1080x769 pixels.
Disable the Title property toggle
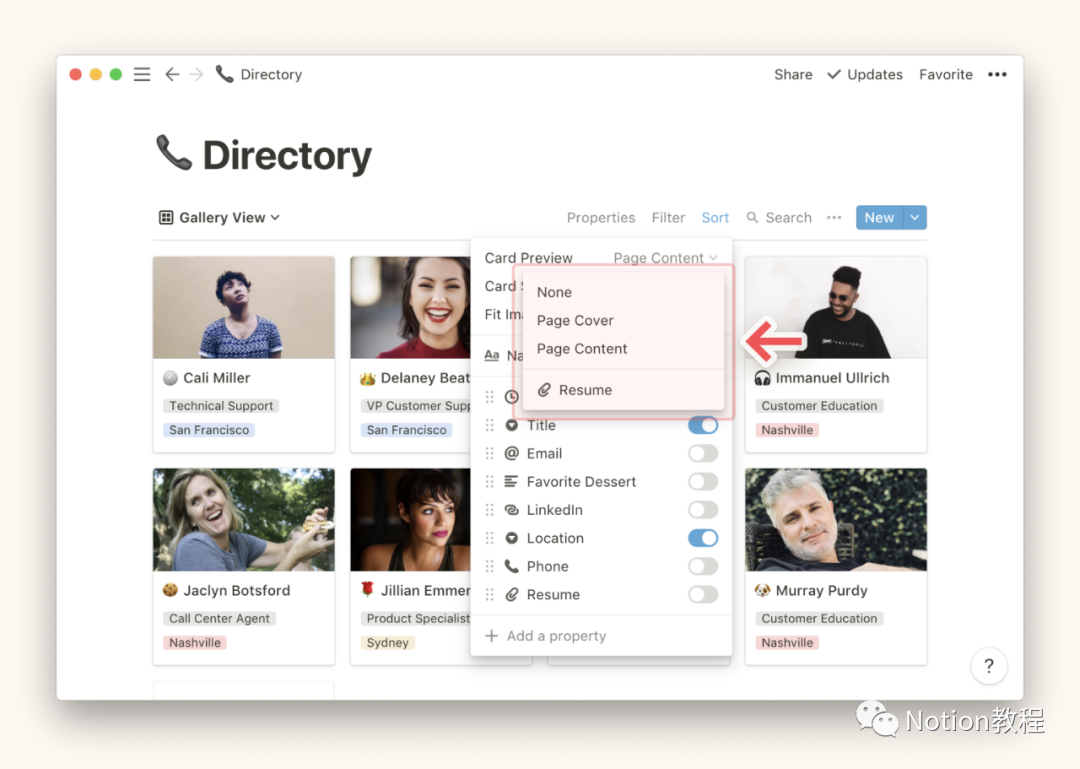703,426
